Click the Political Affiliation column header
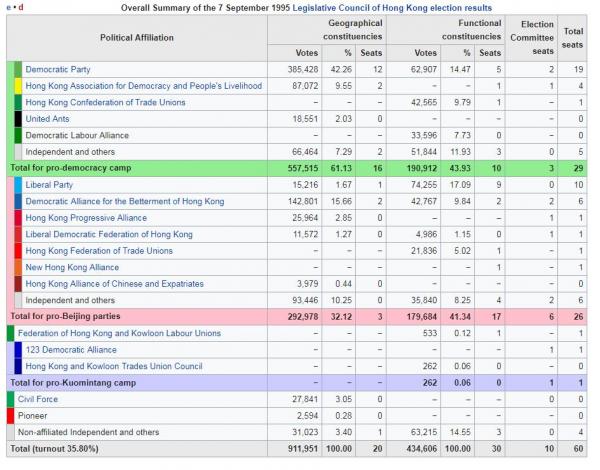600x470 pixels. click(x=136, y=37)
